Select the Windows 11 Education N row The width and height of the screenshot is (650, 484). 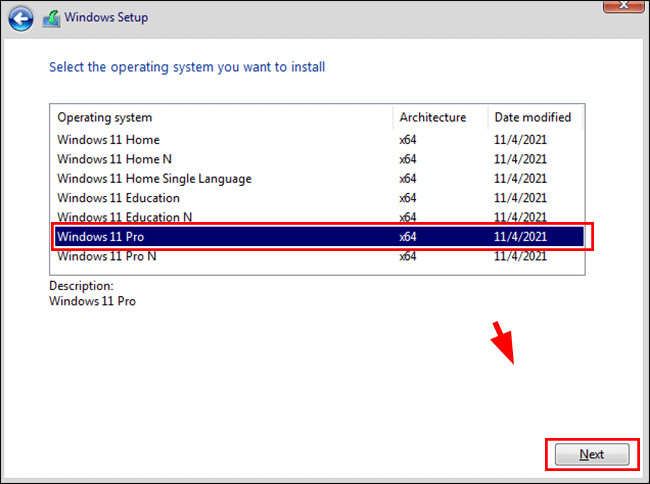pos(317,217)
